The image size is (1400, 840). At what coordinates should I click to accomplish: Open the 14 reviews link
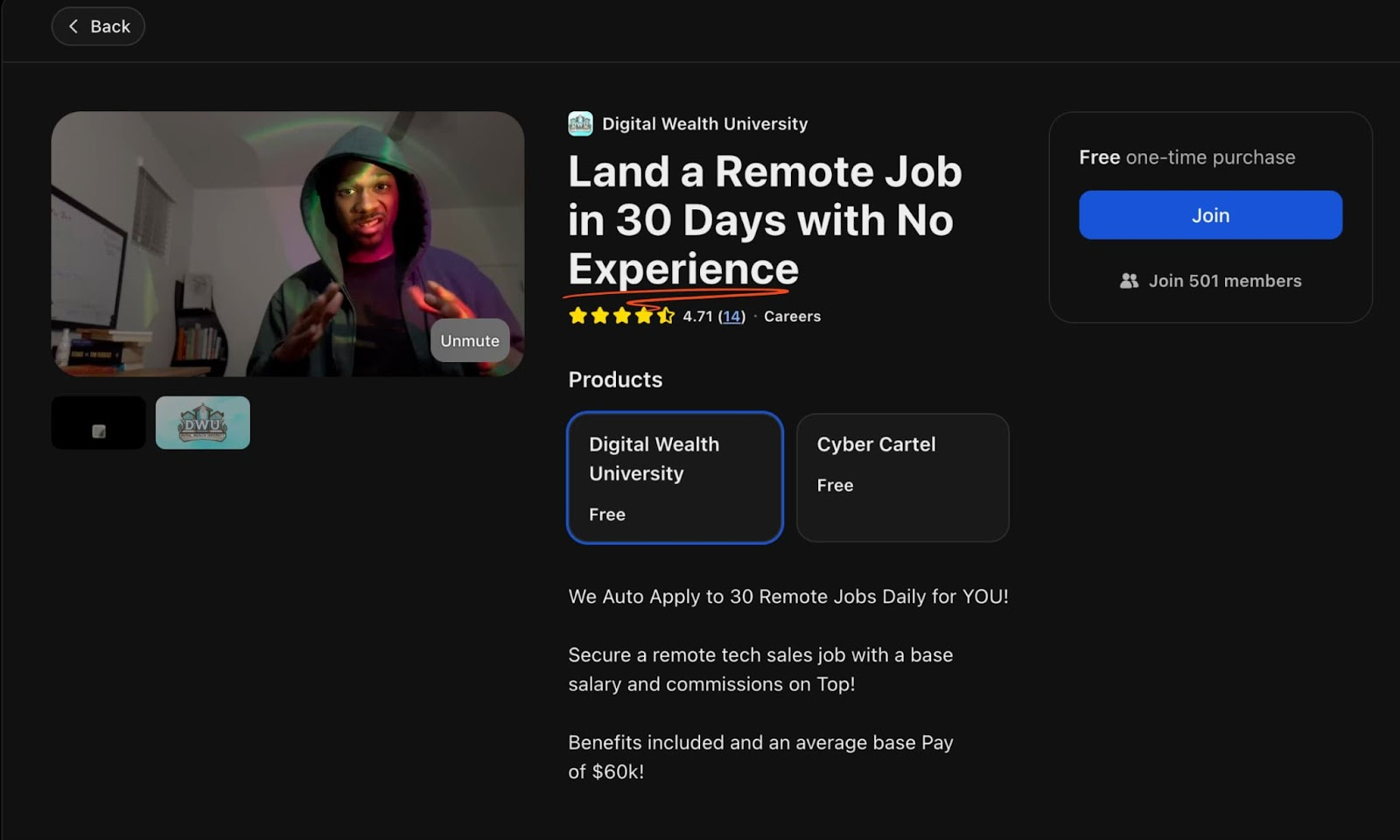731,317
